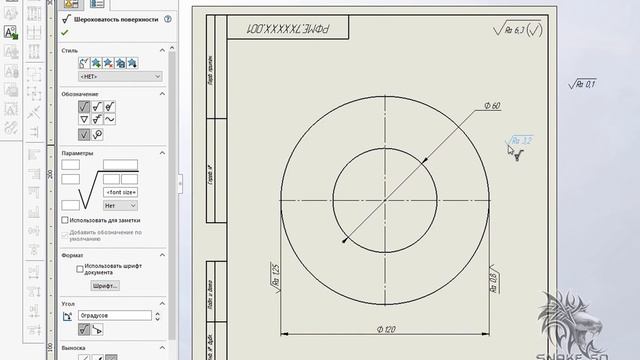The width and height of the screenshot is (640, 360).
Task: Select basic surface finish symbol
Action: [84, 107]
